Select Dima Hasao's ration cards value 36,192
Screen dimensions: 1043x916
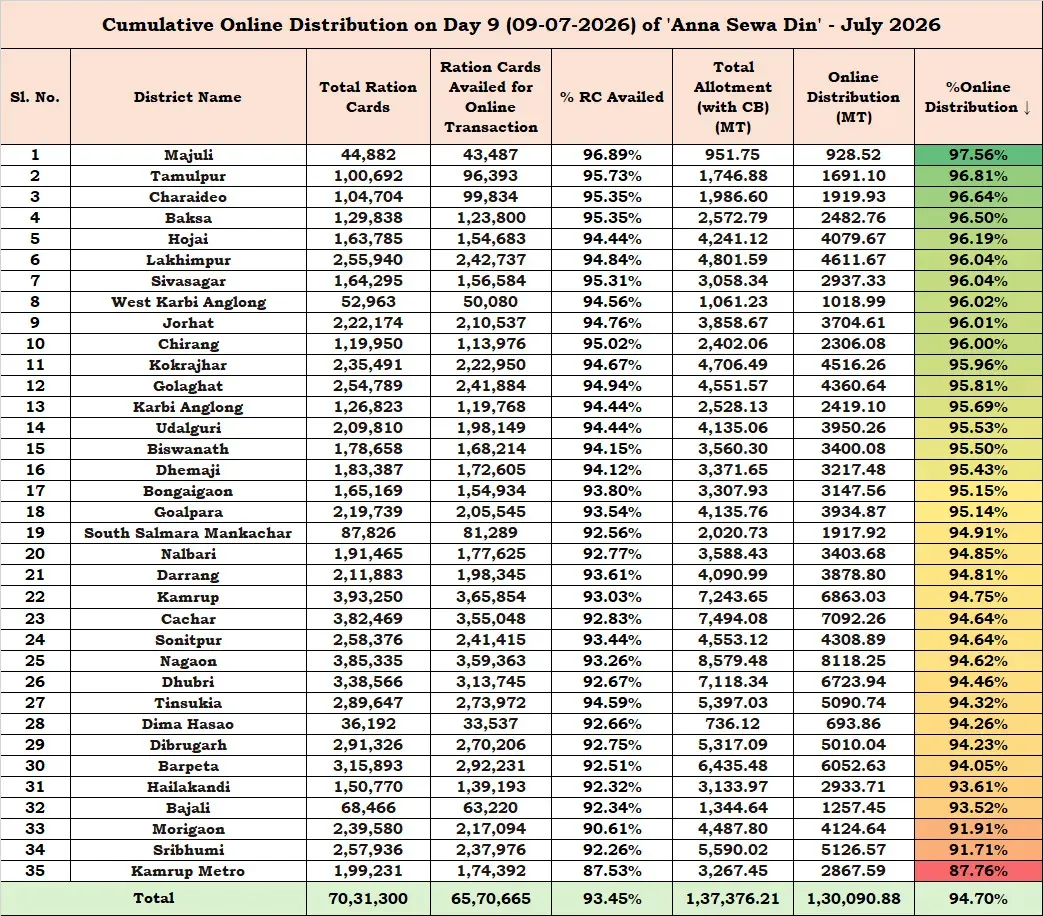[368, 724]
